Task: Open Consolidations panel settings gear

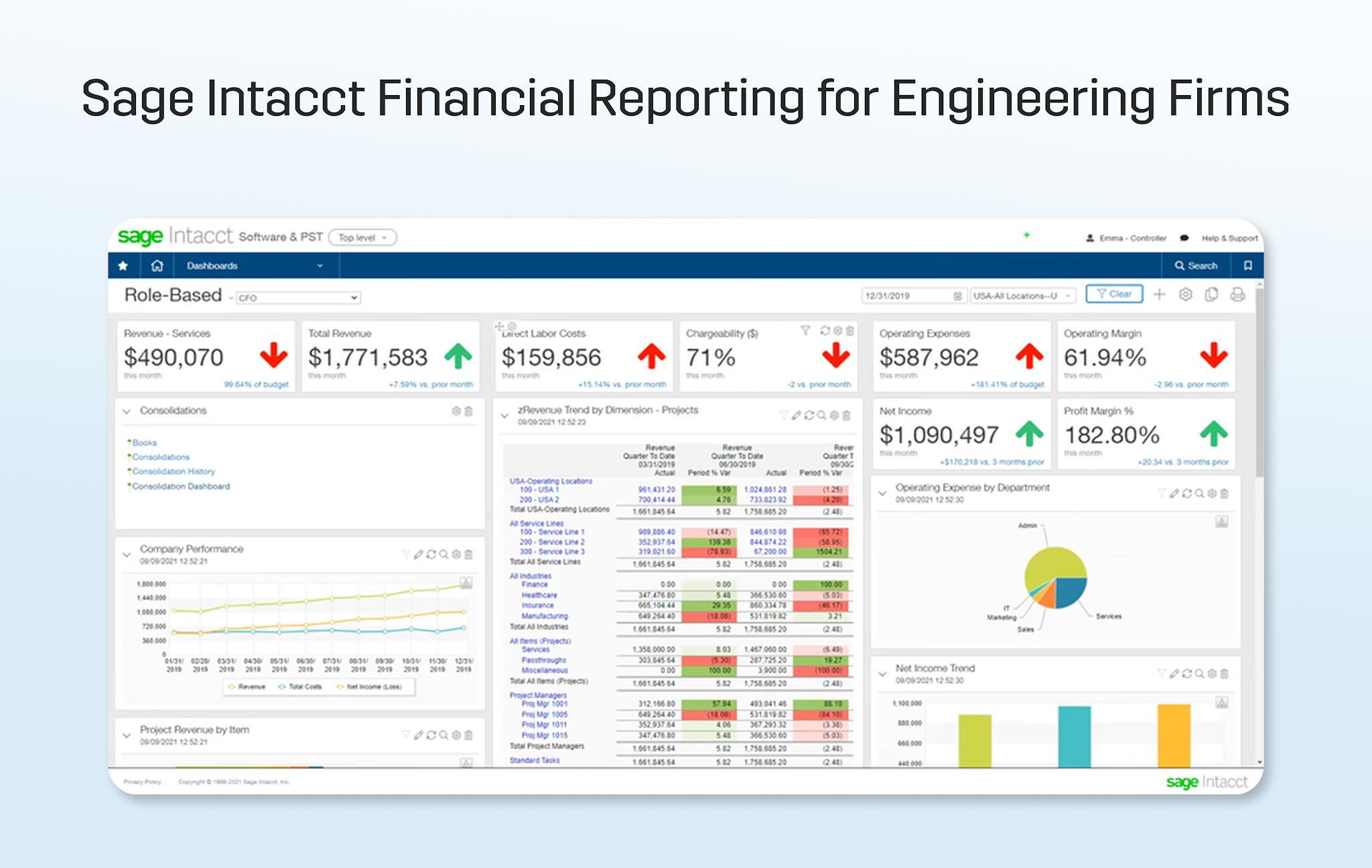Action: (456, 411)
